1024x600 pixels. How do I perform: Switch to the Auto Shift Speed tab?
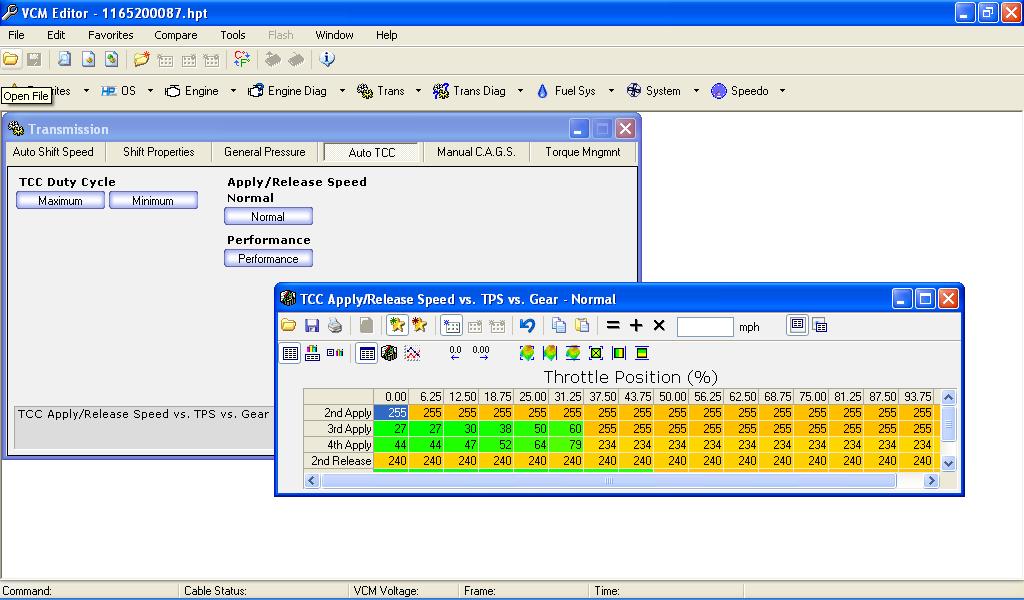coord(53,152)
